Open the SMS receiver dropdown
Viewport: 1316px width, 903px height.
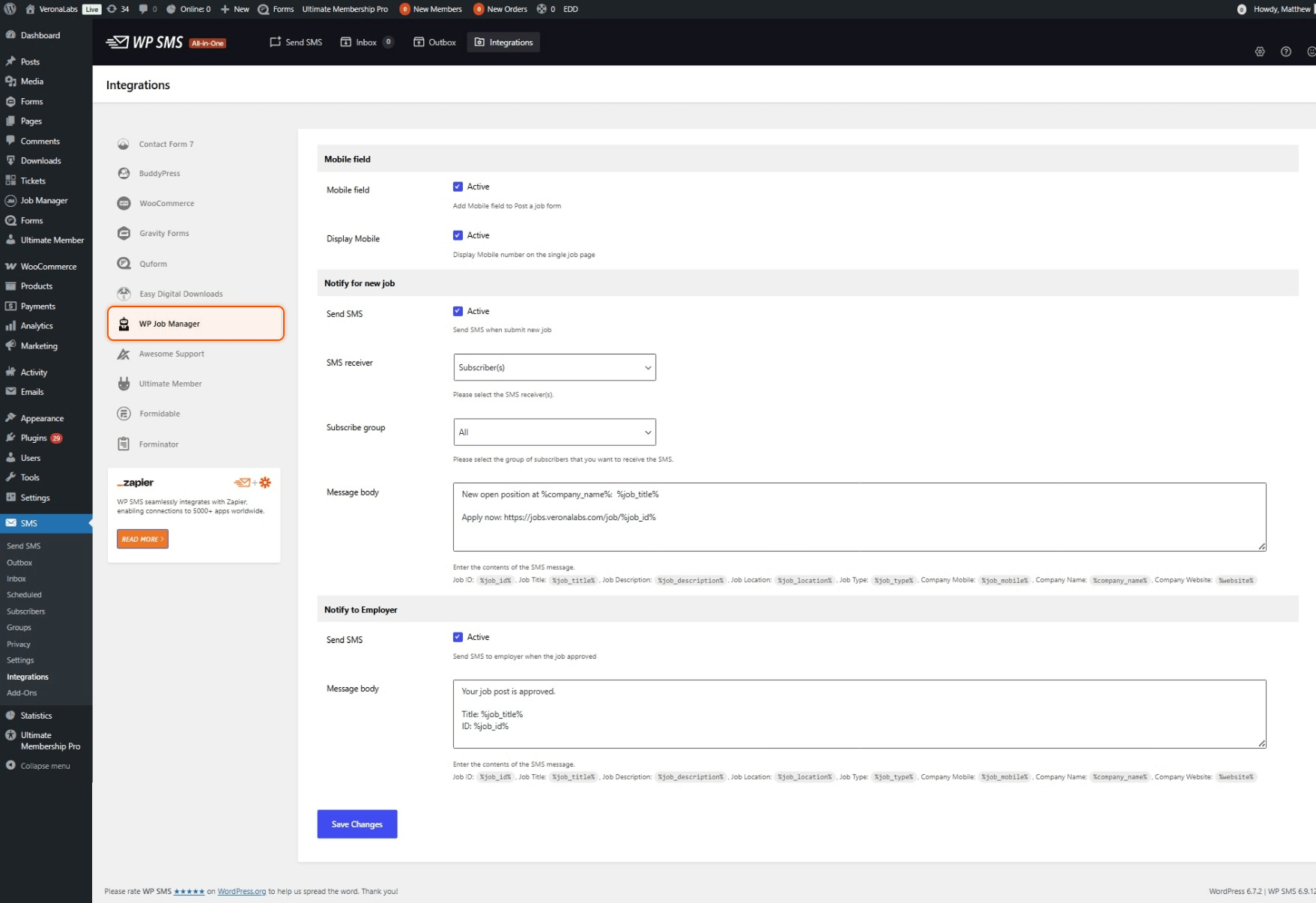[x=554, y=367]
